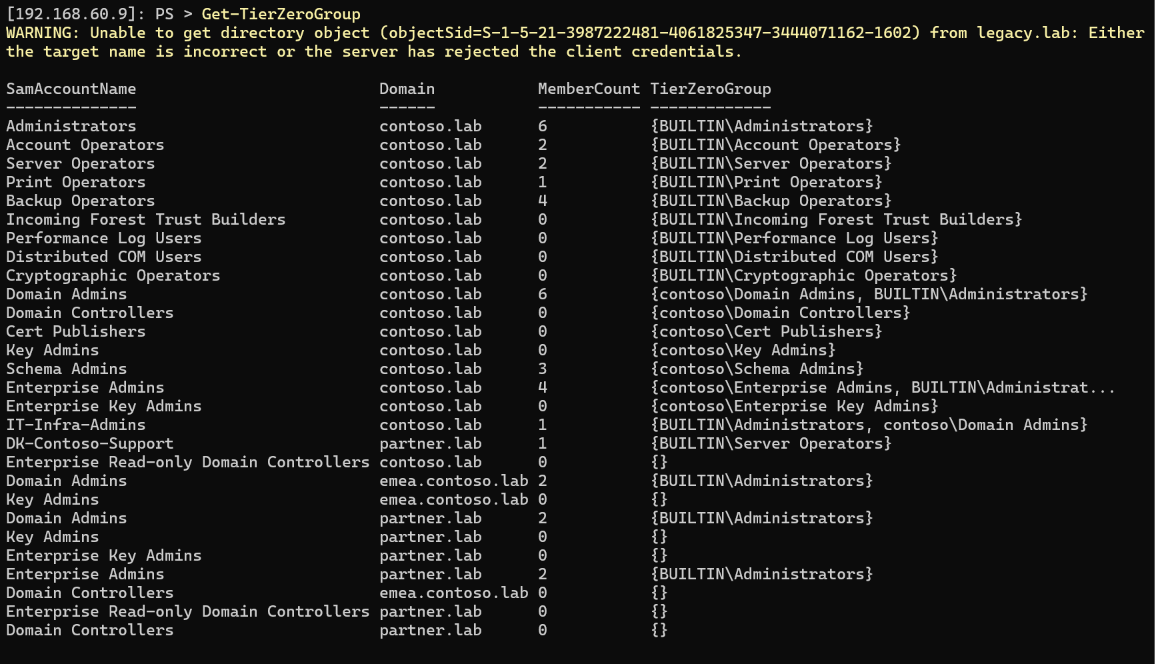Select "Enterprise Read-only Domain Controllers" in contoso.lab row
1155x664 pixels.
pyautogui.click(x=187, y=462)
